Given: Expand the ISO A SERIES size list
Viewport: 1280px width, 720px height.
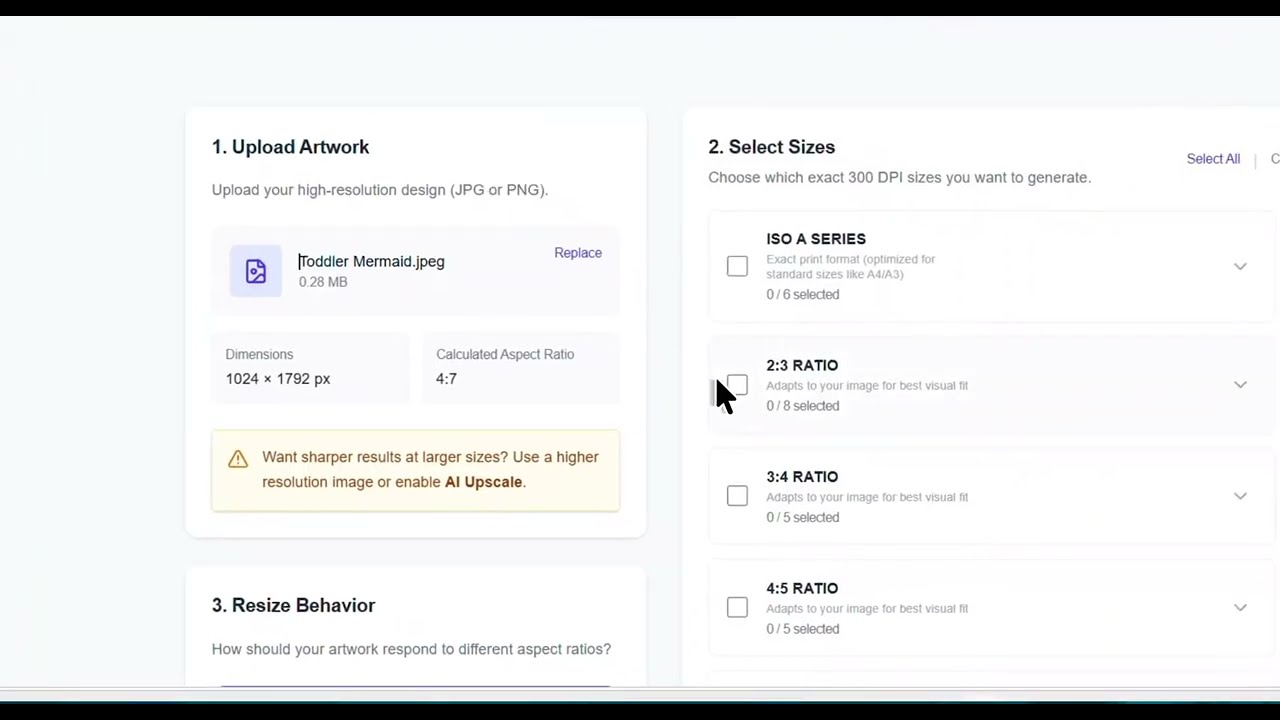Looking at the screenshot, I should click(x=1240, y=266).
